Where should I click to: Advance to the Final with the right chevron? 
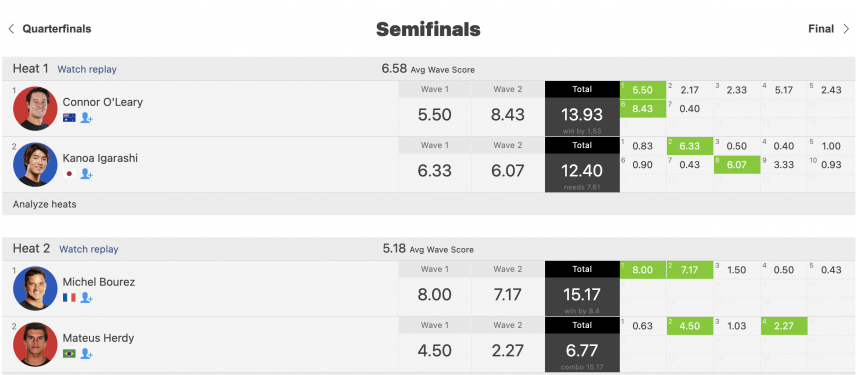[846, 29]
